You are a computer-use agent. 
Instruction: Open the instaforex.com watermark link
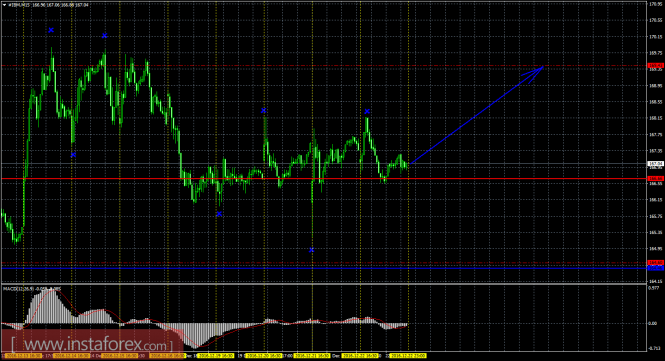[x=92, y=343]
